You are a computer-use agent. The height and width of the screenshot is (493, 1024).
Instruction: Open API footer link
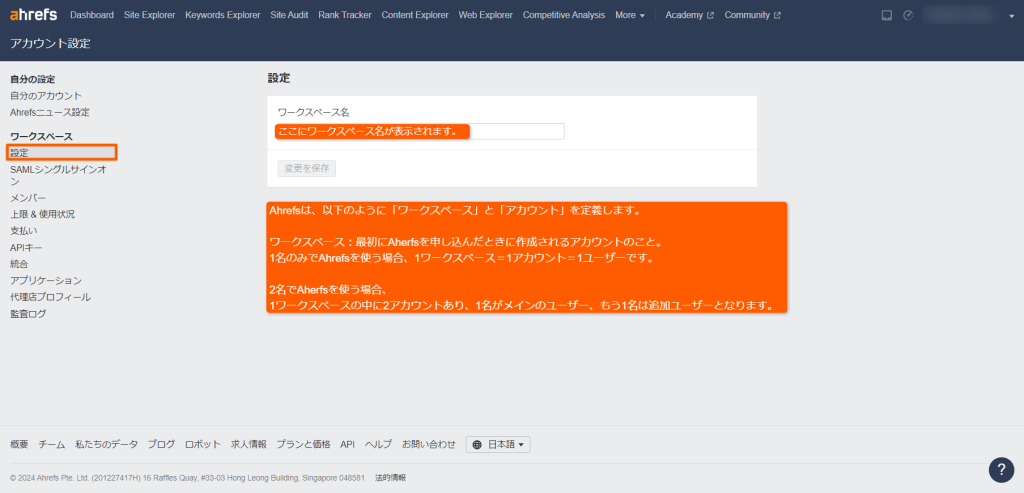[x=347, y=444]
